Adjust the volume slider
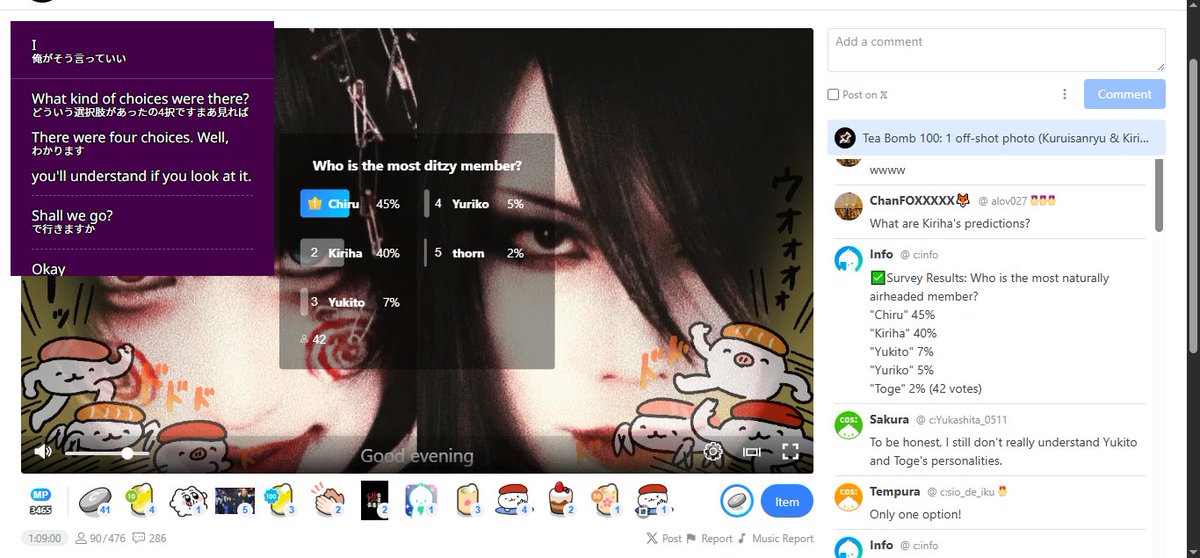The height and width of the screenshot is (558, 1200). point(107,453)
